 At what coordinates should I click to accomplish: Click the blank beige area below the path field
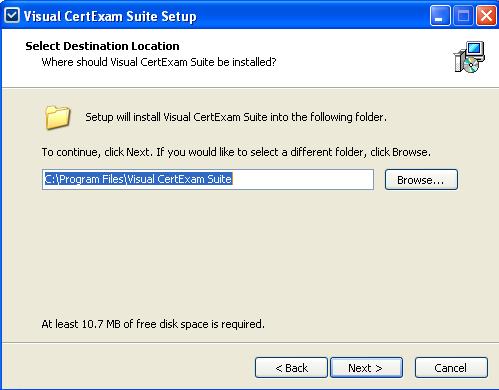(x=249, y=253)
